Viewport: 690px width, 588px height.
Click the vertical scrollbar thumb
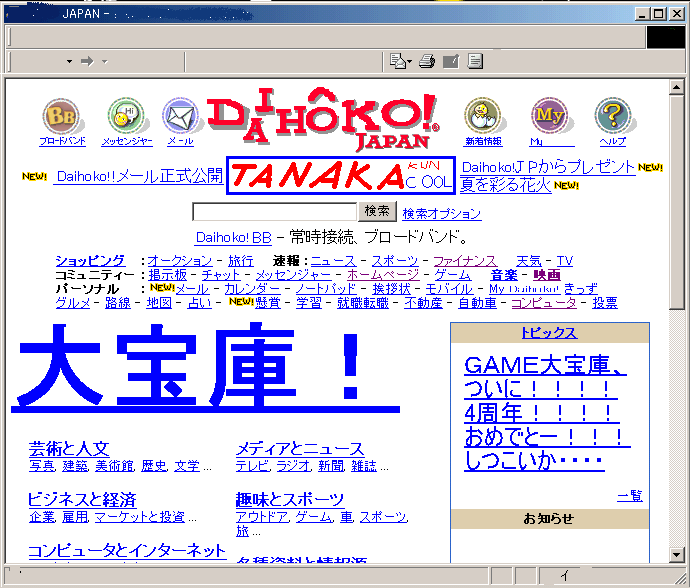(x=676, y=202)
